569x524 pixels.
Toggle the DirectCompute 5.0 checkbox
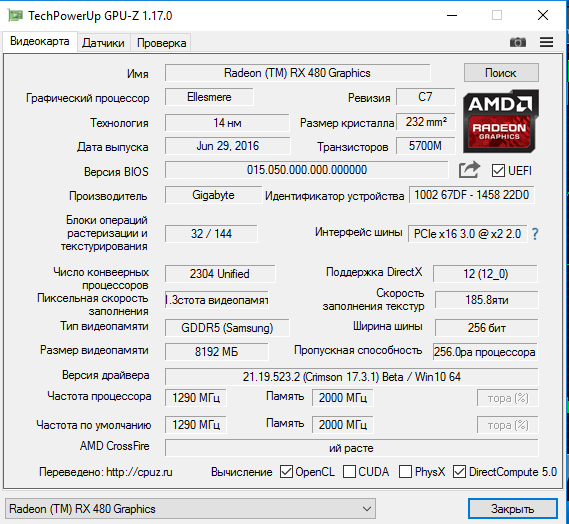(459, 472)
